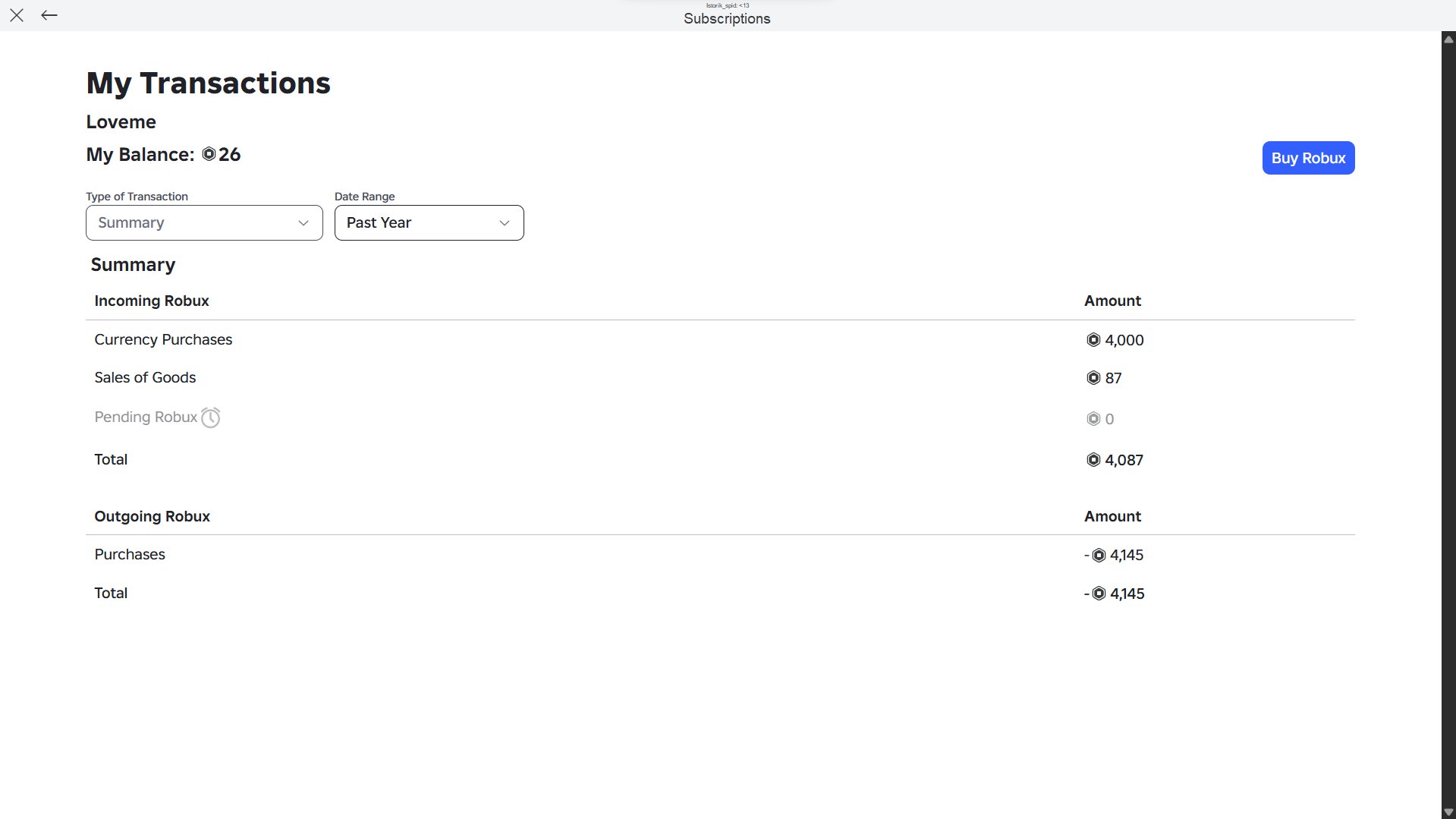
Task: Select the Currency Purchases row label
Action: pos(163,339)
